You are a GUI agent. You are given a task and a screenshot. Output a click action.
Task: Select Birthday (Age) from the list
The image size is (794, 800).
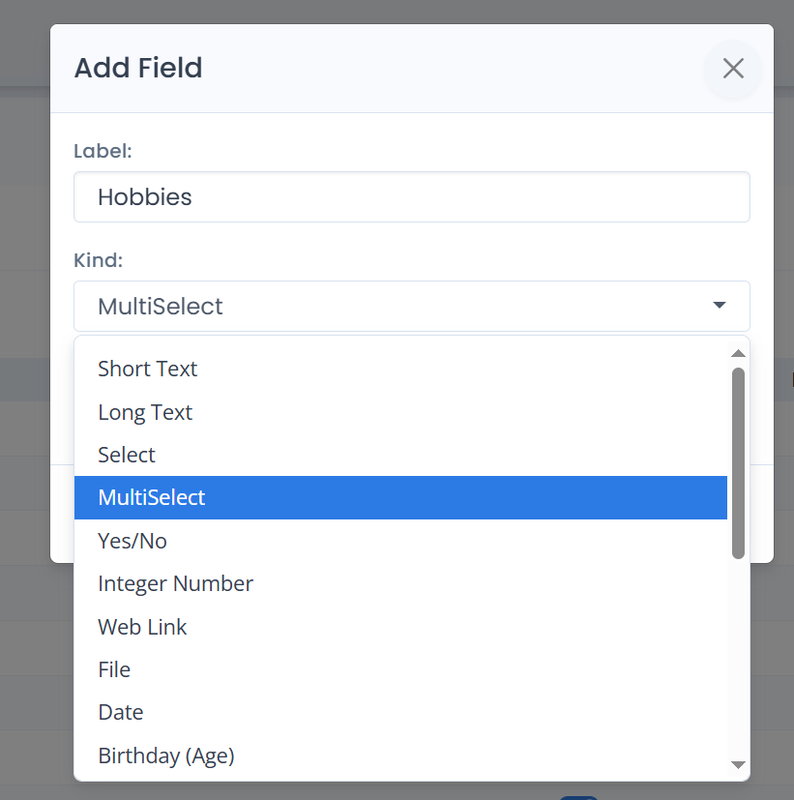pos(166,756)
